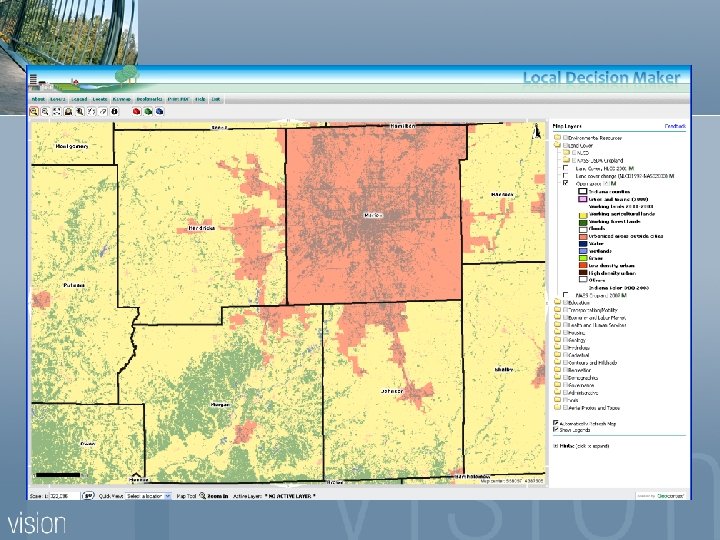Screen dimensions: 720x540
Task: Click the map scale input field
Action: point(64,496)
